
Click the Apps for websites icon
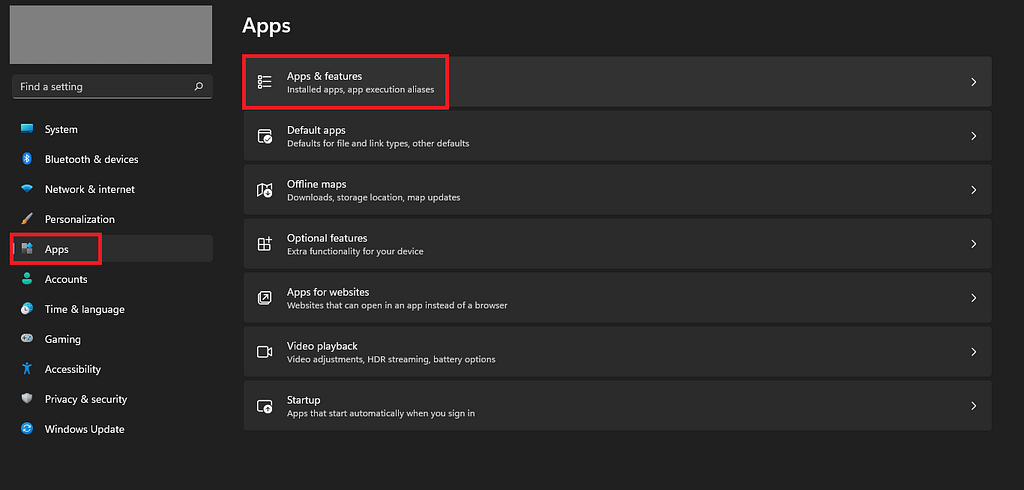(264, 298)
